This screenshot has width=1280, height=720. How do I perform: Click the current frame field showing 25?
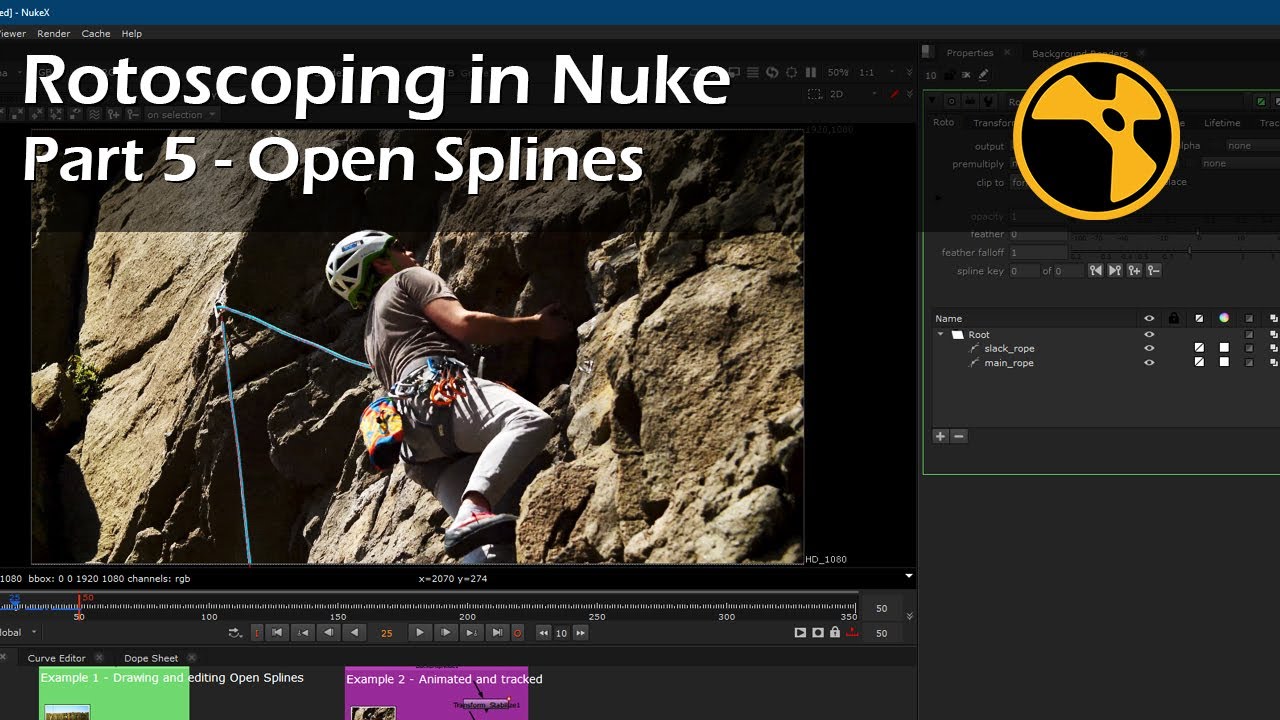pyautogui.click(x=387, y=633)
